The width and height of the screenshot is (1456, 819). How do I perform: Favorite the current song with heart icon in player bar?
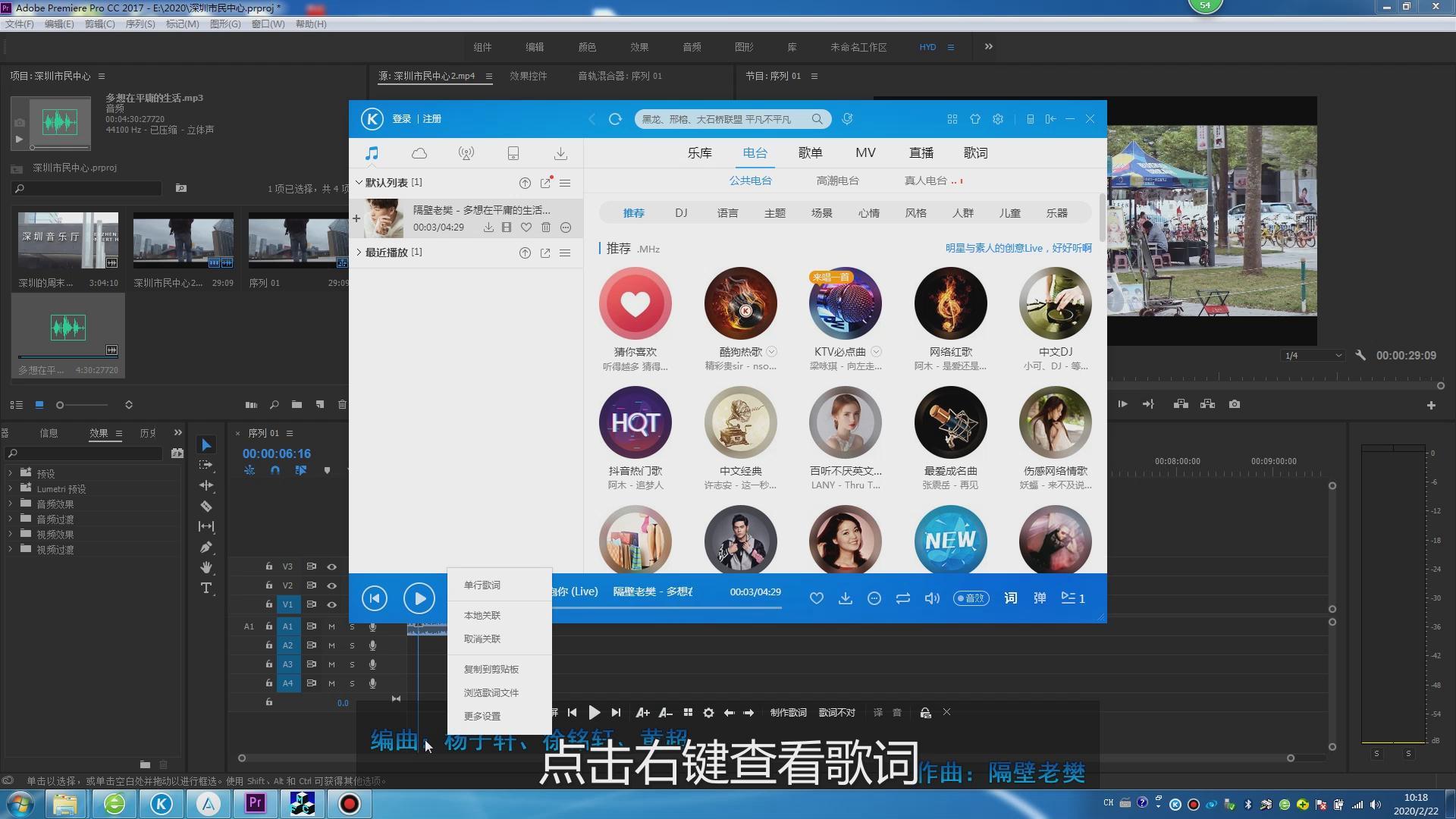[x=817, y=598]
